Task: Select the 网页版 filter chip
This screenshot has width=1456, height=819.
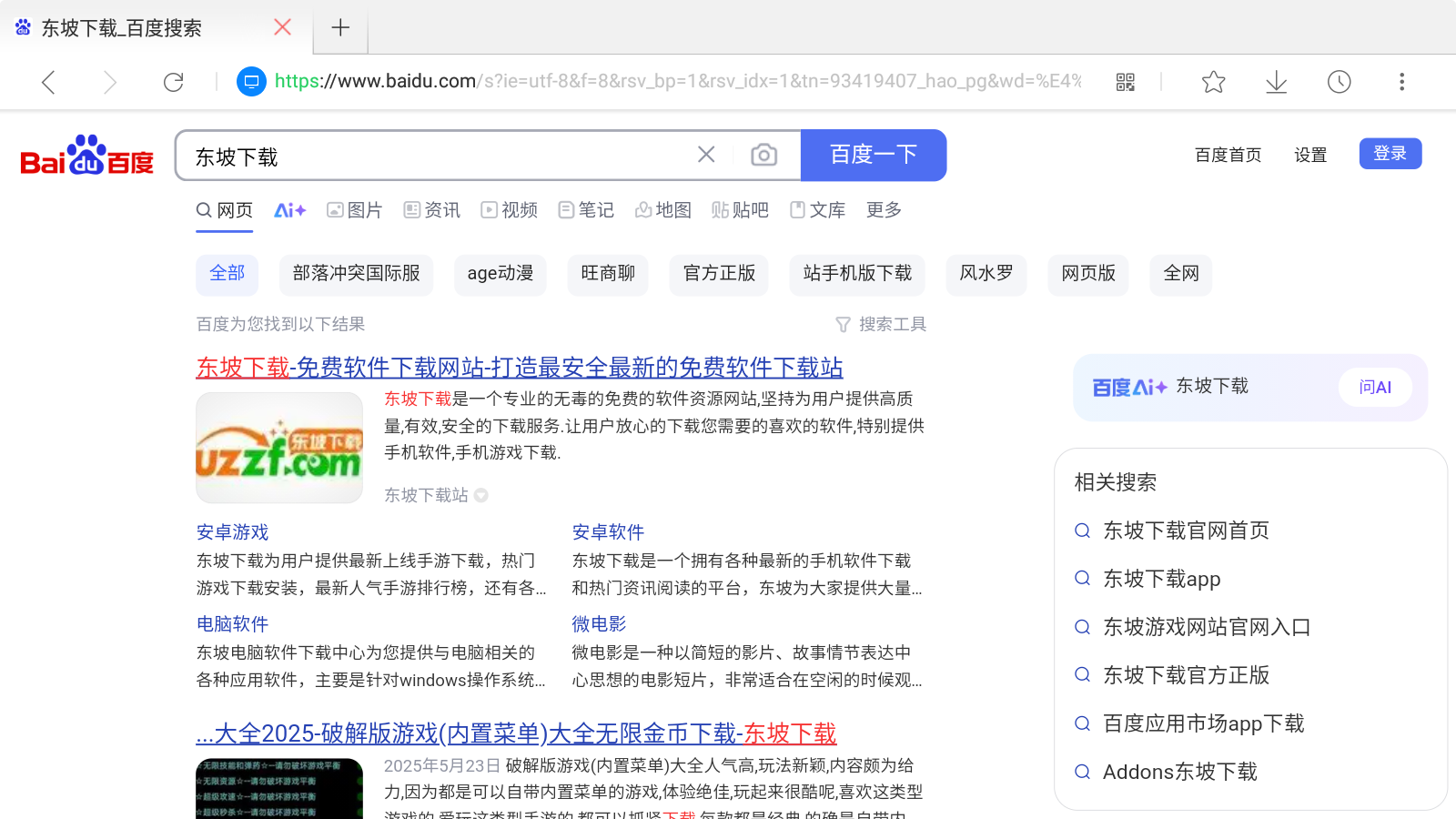Action: pyautogui.click(x=1088, y=274)
